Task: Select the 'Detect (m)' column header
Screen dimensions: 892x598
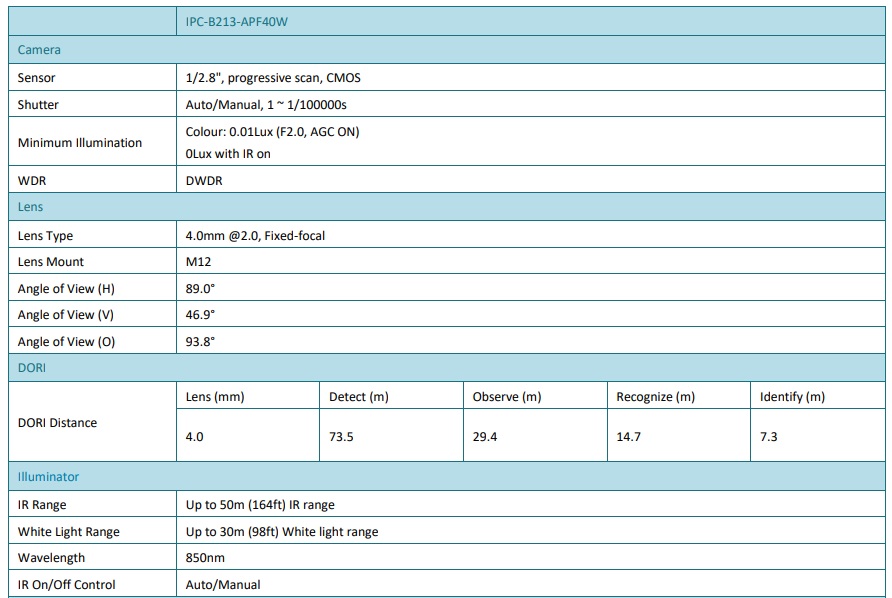Action: [x=358, y=397]
